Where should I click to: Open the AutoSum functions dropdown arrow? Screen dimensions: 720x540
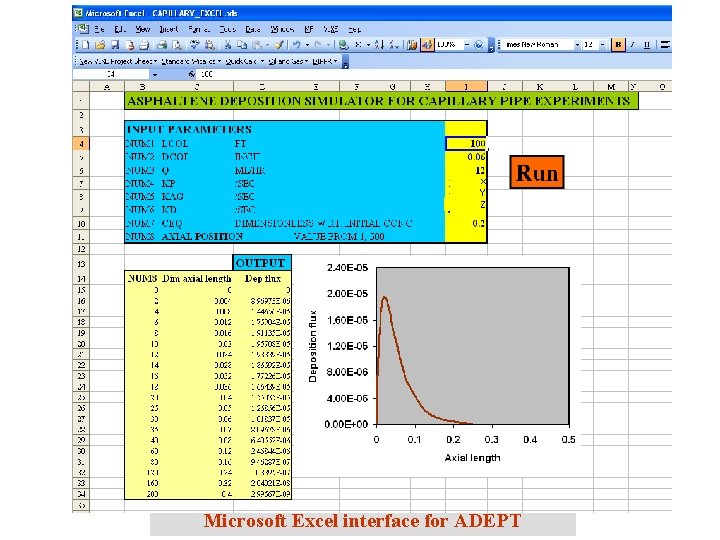[x=368, y=45]
